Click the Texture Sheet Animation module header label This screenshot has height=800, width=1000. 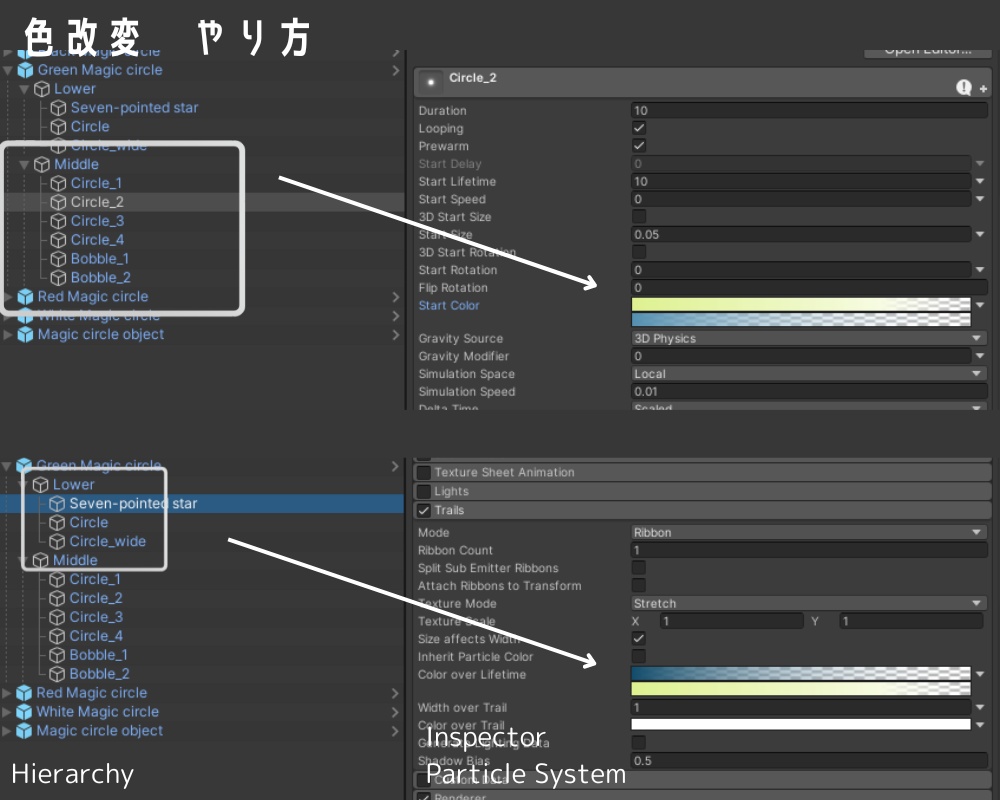pos(504,472)
